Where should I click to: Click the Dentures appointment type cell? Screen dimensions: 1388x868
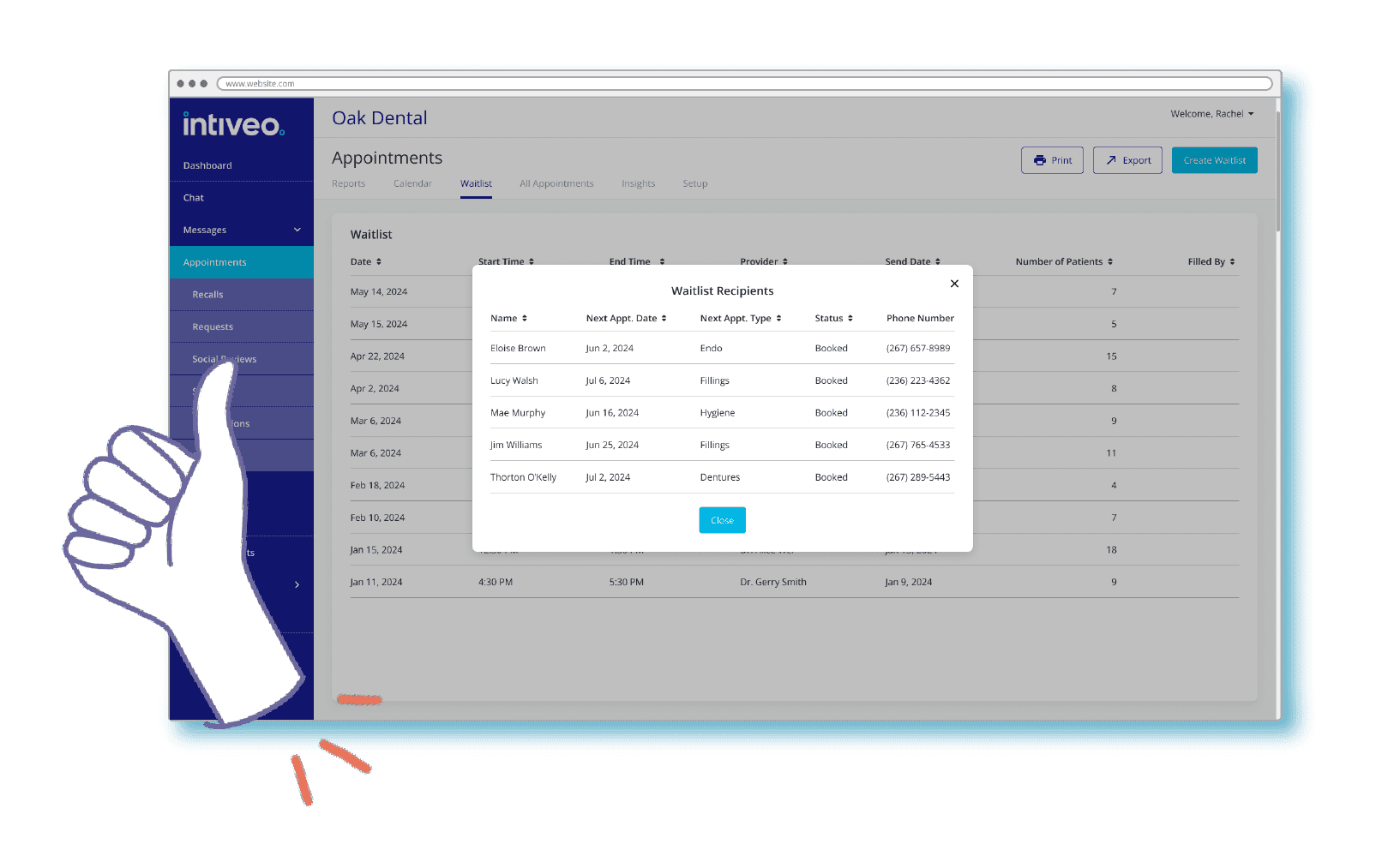point(719,478)
